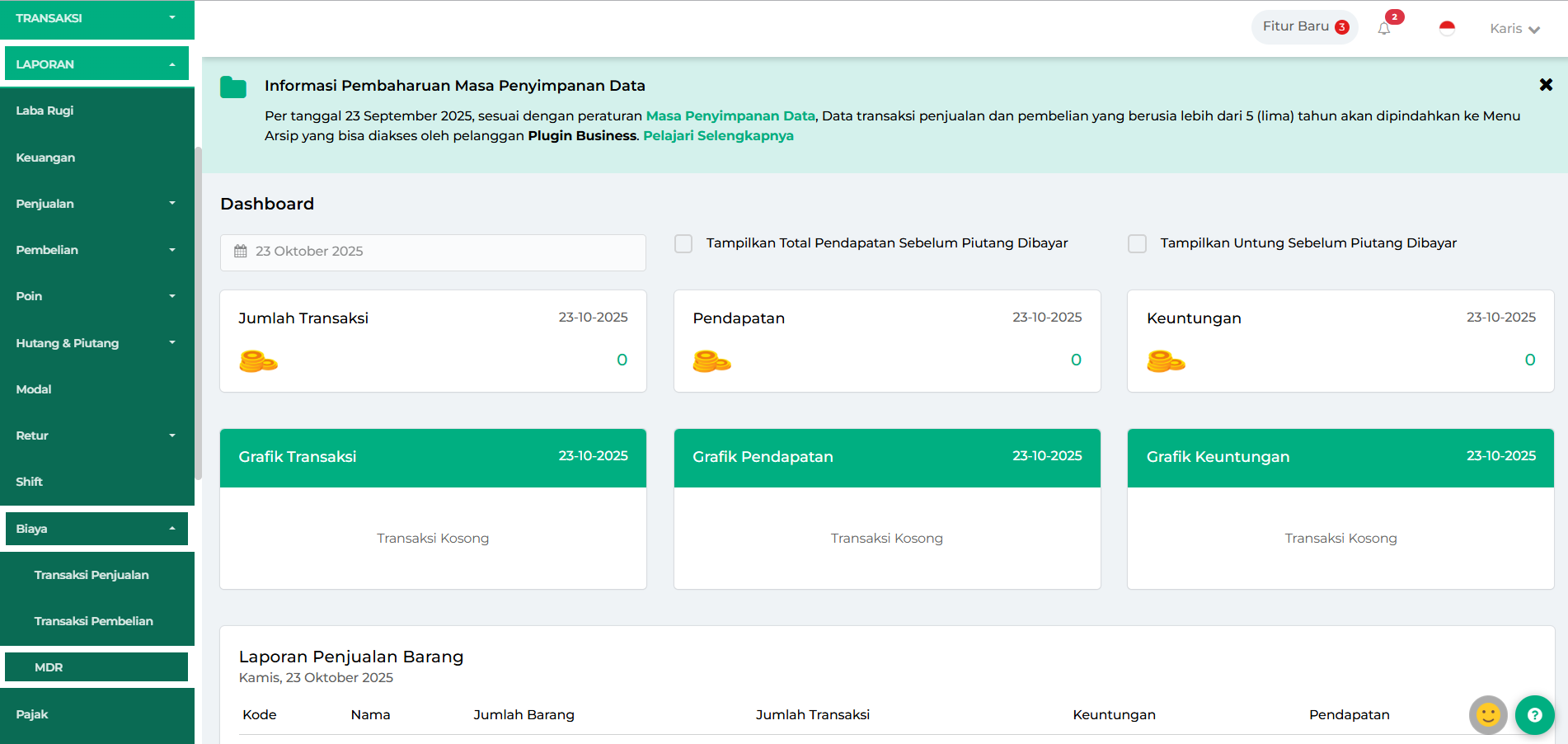Click the green folder icon in banner

click(233, 87)
